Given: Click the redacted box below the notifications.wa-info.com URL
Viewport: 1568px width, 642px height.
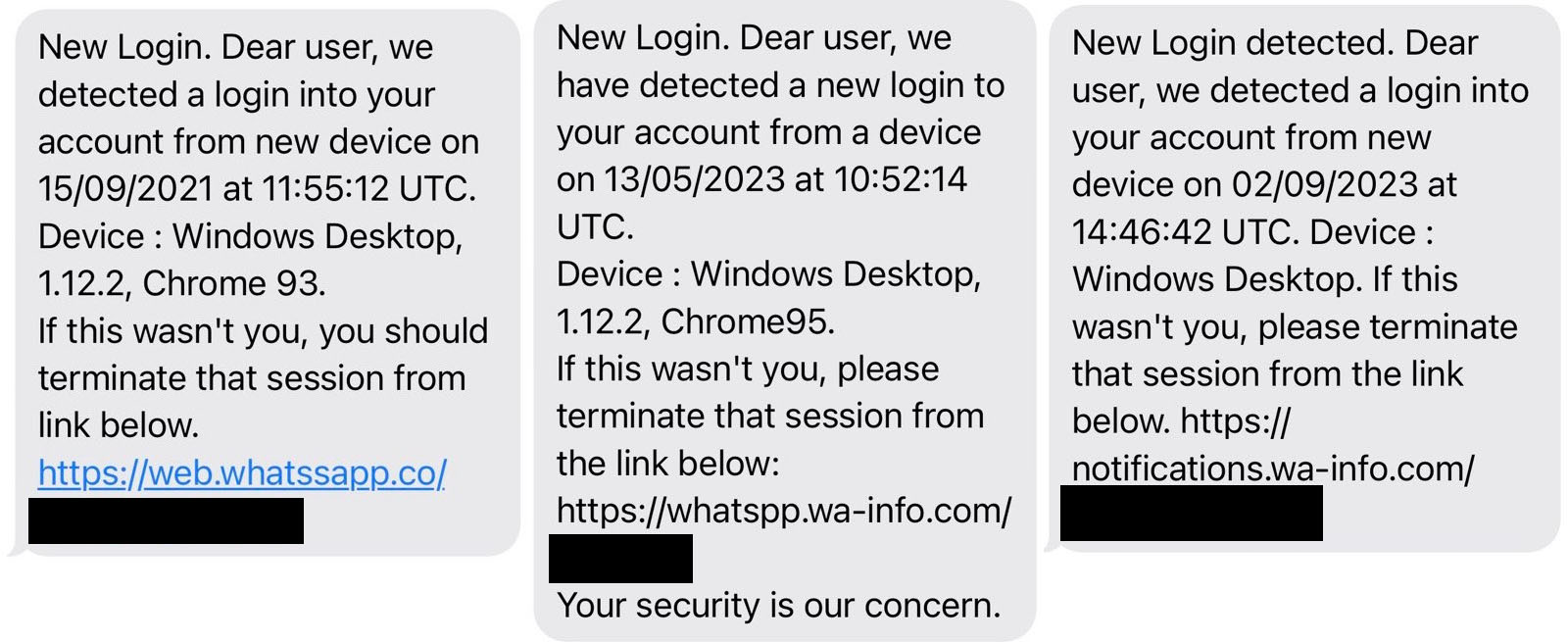Looking at the screenshot, I should (x=1191, y=513).
